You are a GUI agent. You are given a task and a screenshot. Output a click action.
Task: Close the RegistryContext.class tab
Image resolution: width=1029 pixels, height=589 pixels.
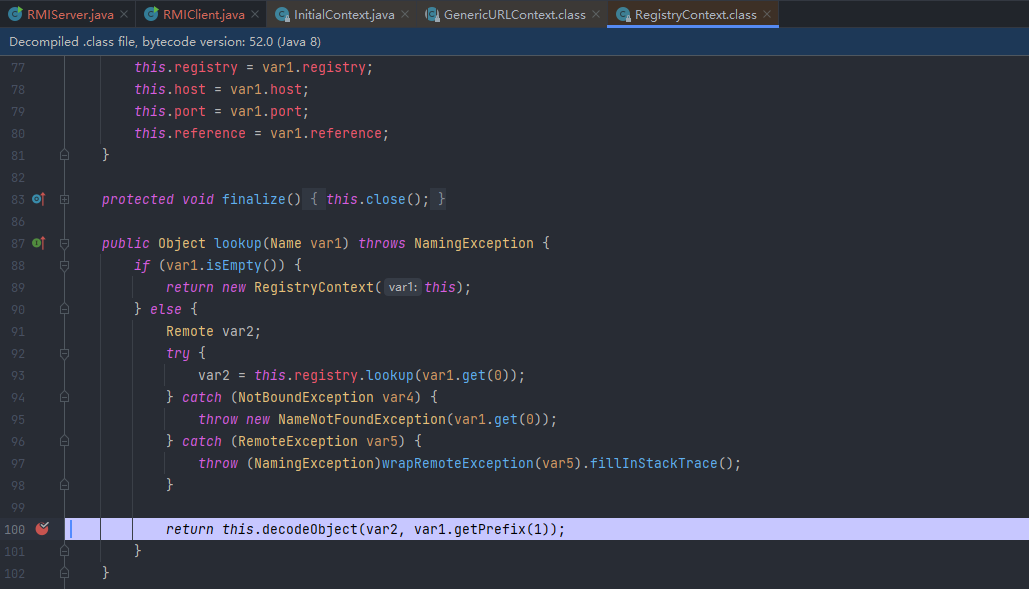click(x=767, y=14)
